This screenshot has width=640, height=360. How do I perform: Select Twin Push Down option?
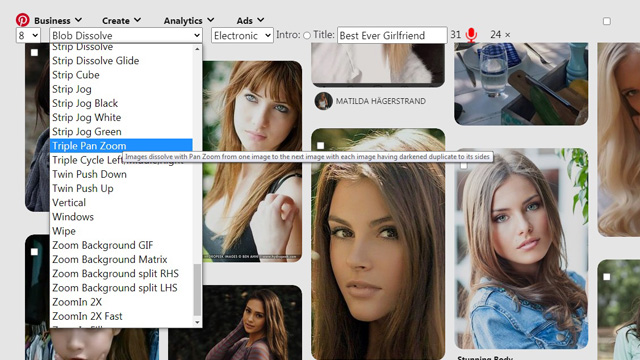(x=121, y=174)
